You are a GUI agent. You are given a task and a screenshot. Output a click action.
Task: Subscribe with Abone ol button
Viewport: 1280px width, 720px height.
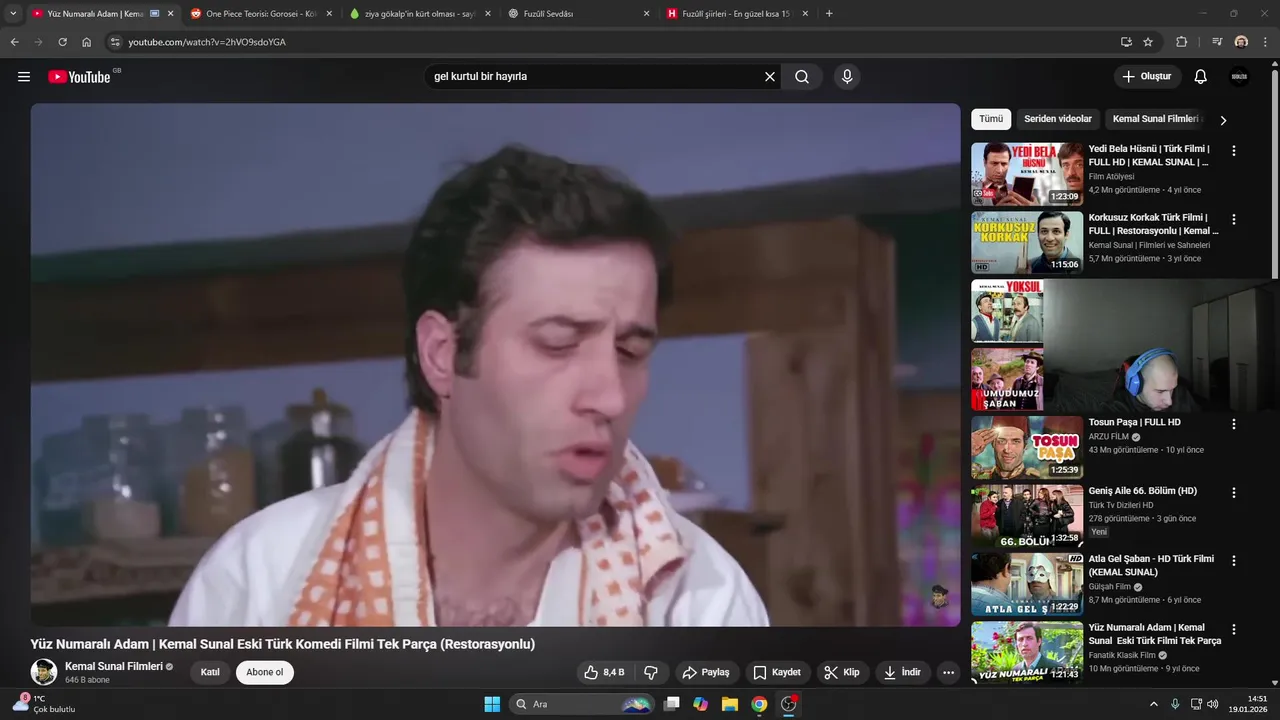point(265,672)
